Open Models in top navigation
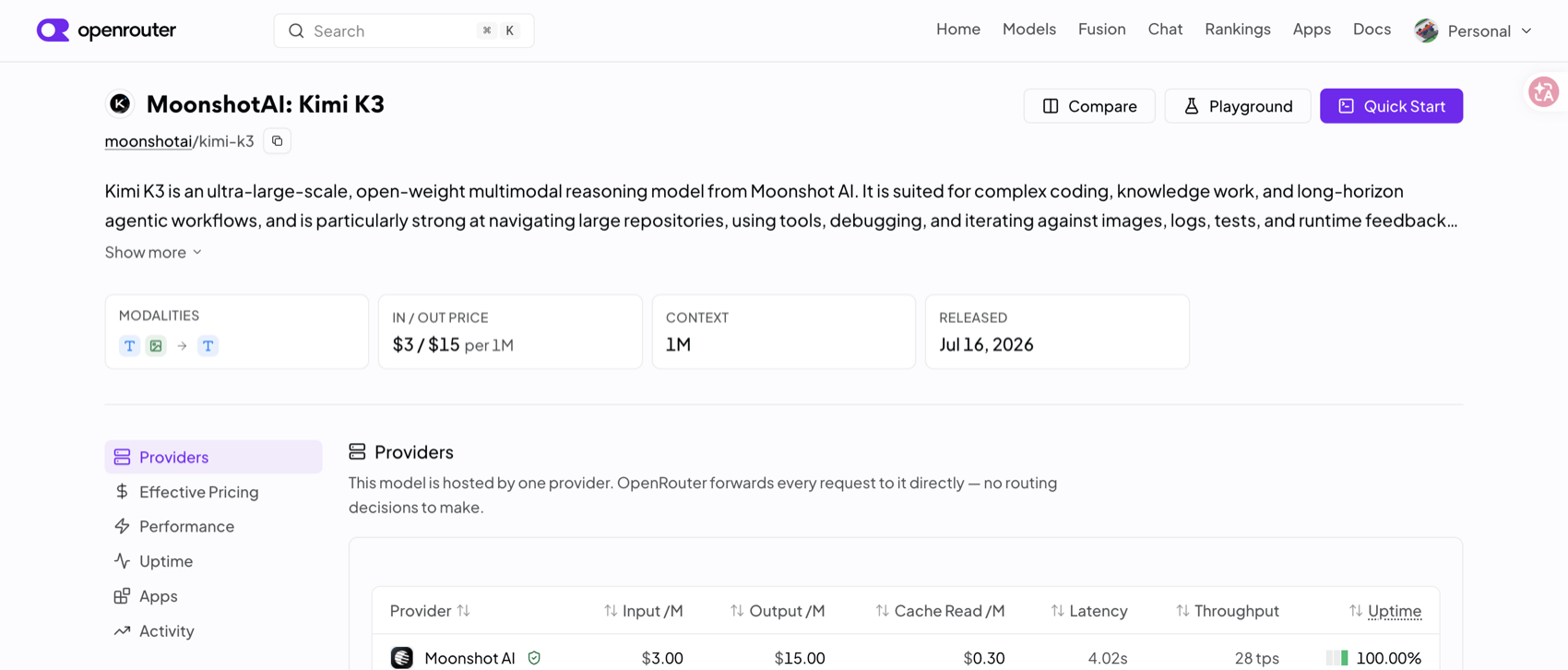The height and width of the screenshot is (670, 1568). 1029,30
